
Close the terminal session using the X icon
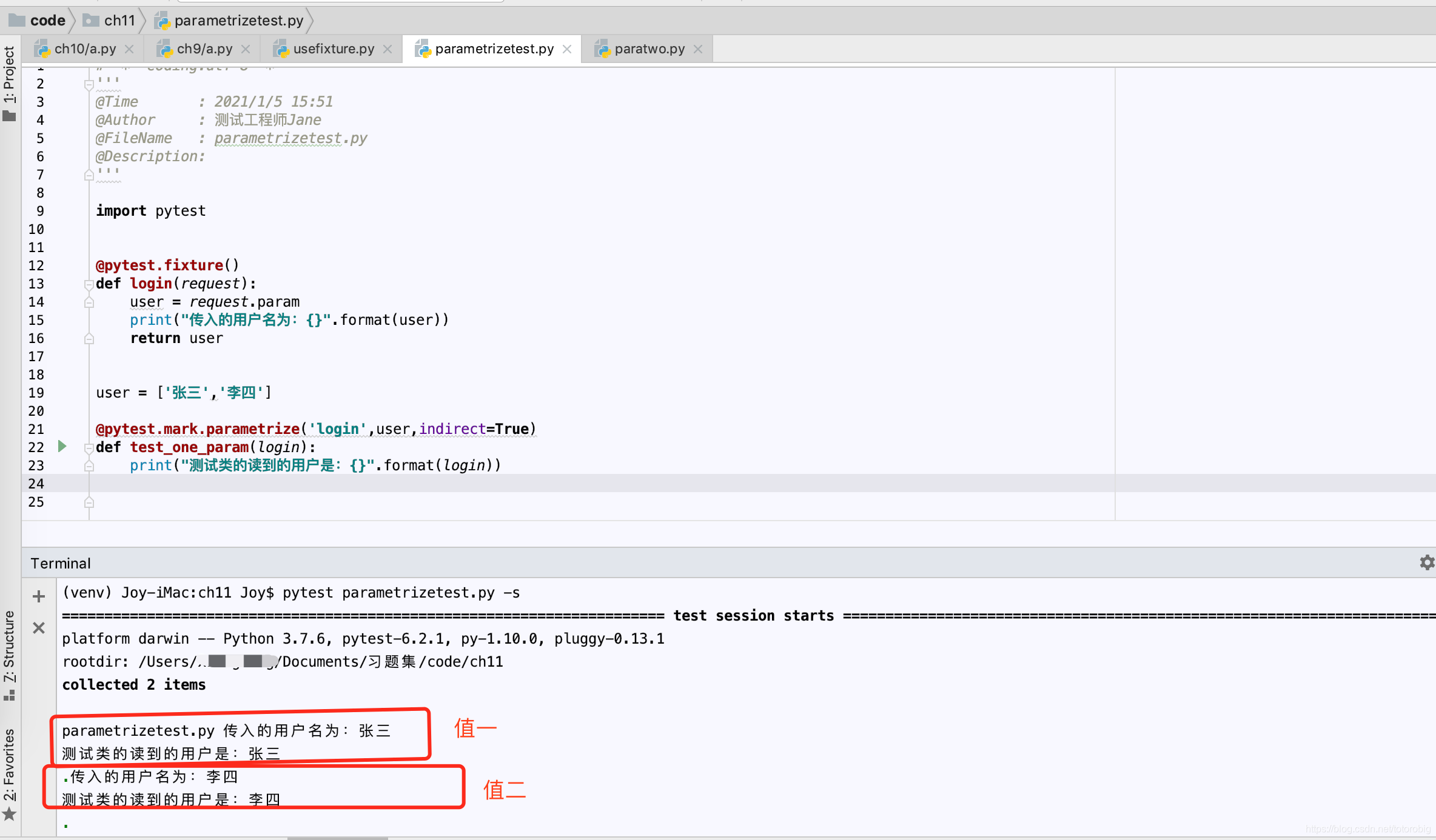(x=38, y=628)
